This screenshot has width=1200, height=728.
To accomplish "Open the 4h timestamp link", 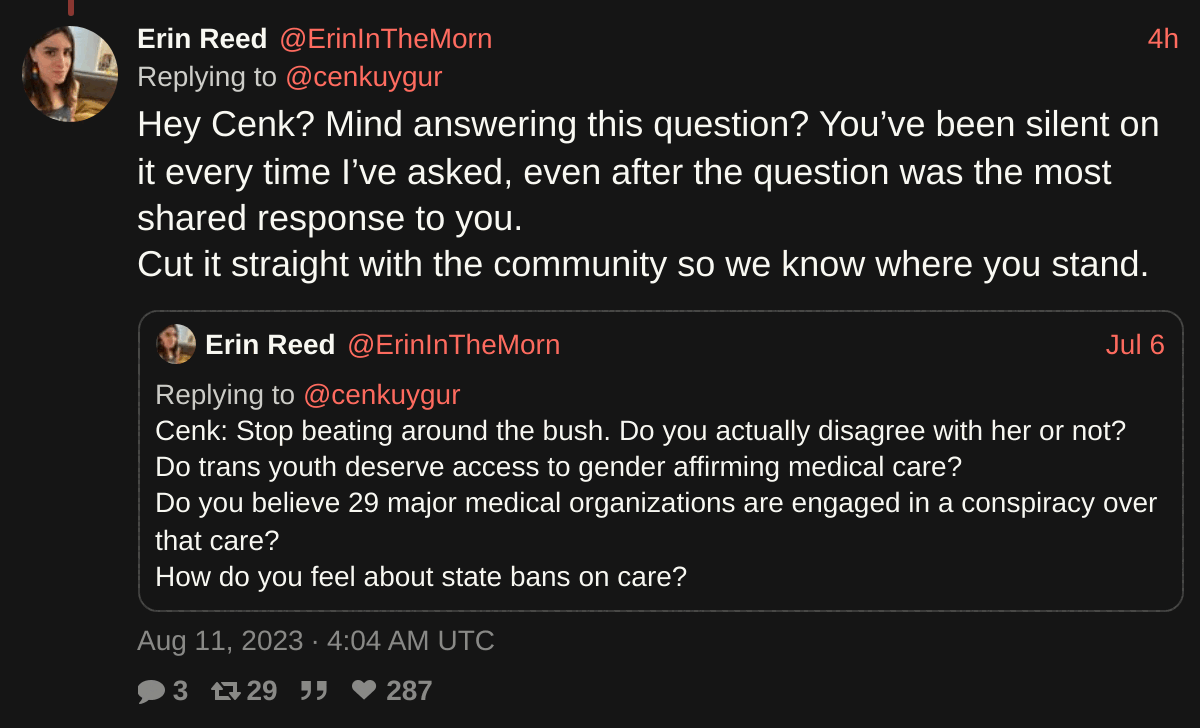I will (x=1162, y=39).
